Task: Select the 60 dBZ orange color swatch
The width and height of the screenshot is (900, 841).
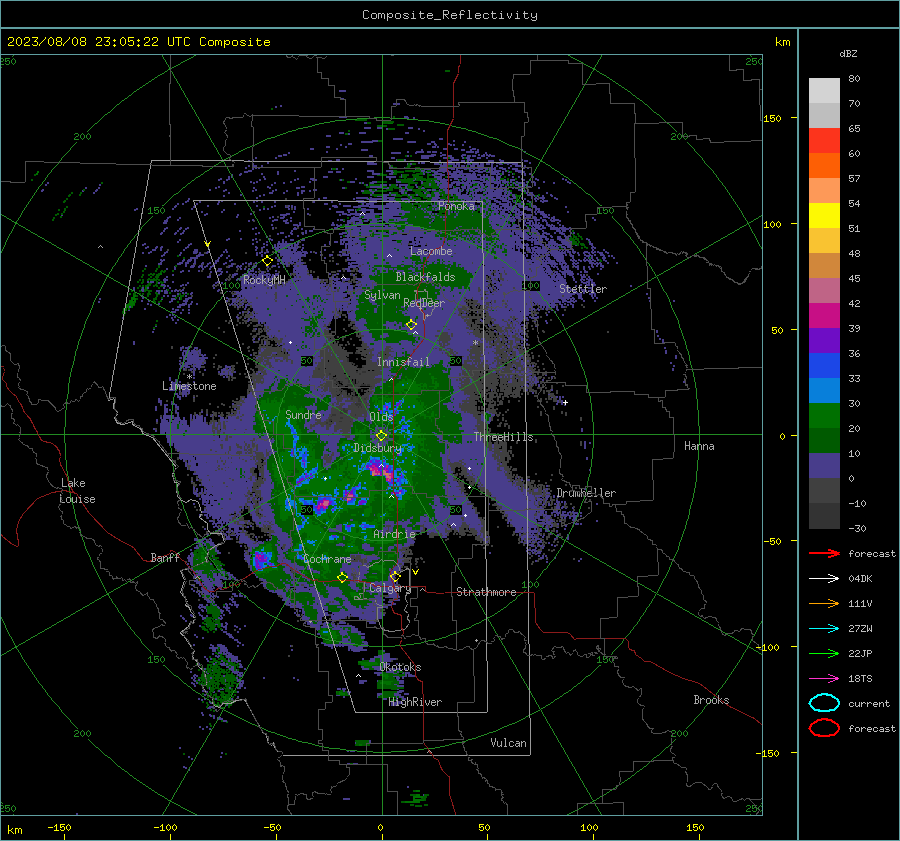Action: [x=824, y=165]
